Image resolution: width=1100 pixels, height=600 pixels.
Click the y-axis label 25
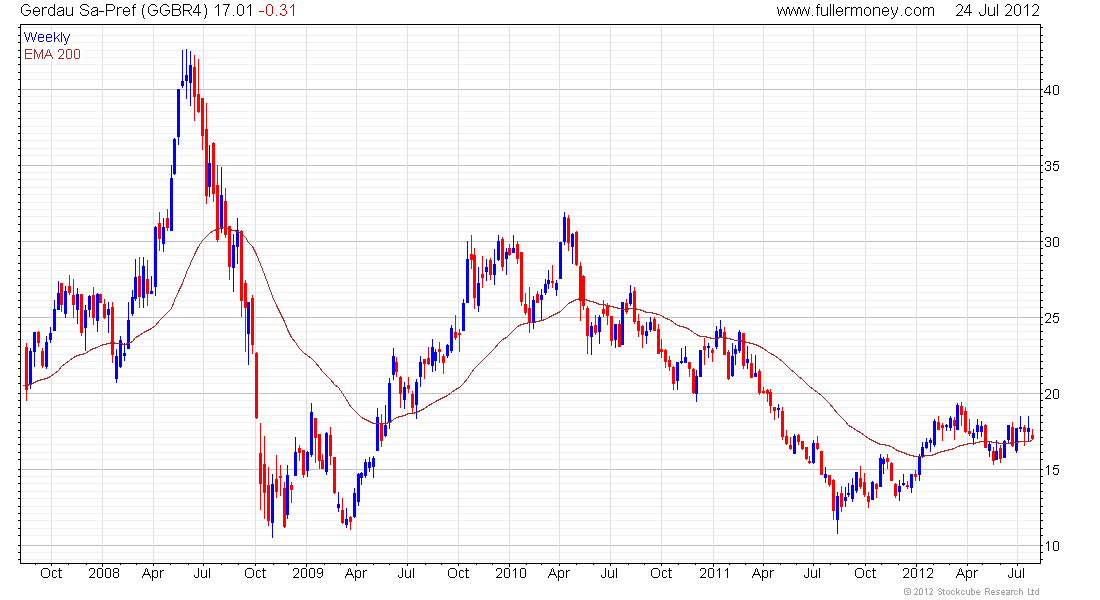[x=1052, y=318]
